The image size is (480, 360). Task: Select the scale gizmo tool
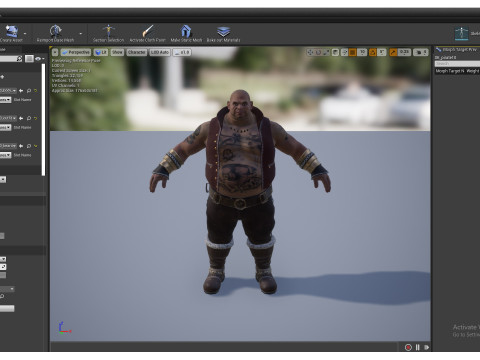[326, 52]
